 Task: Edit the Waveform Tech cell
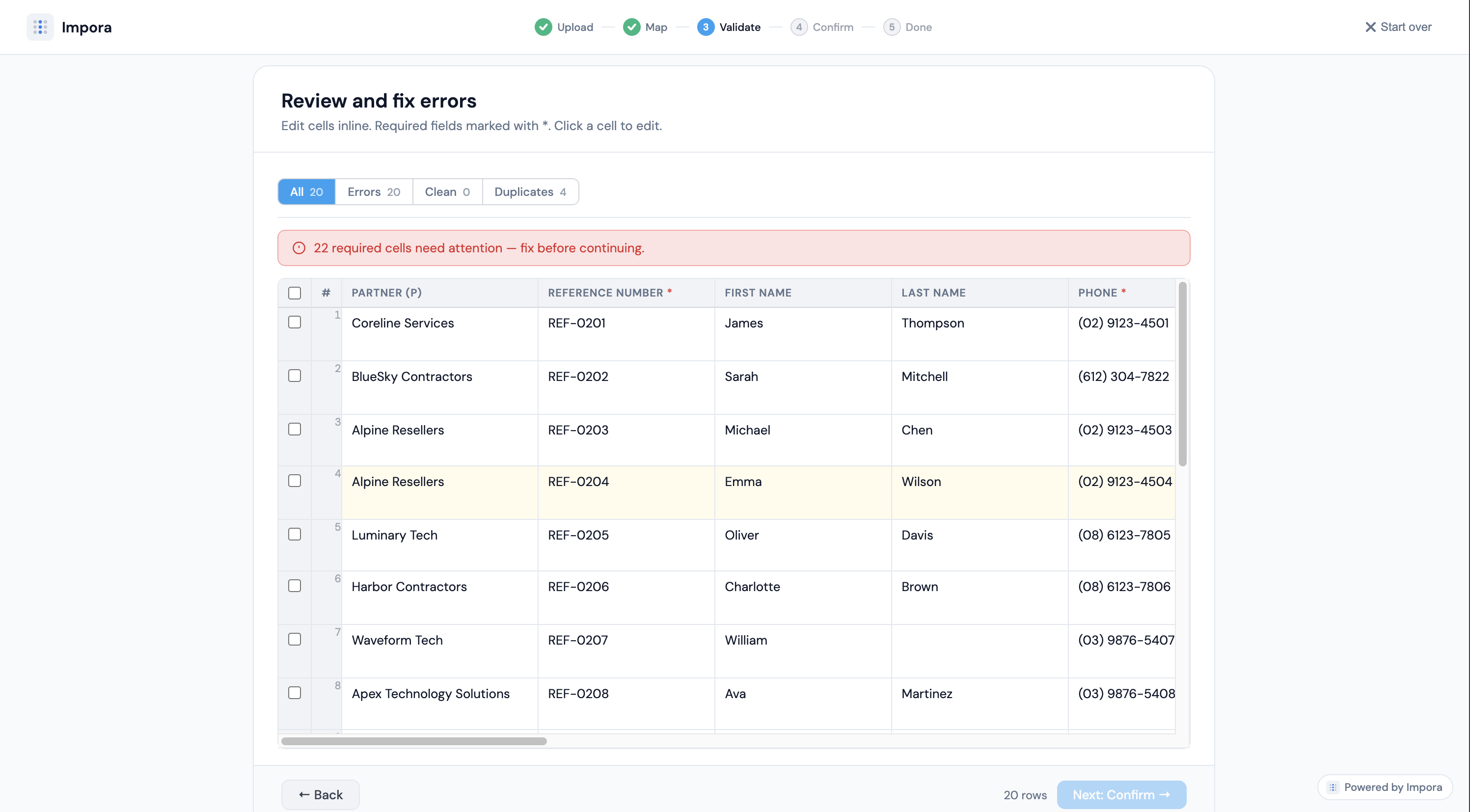click(439, 651)
